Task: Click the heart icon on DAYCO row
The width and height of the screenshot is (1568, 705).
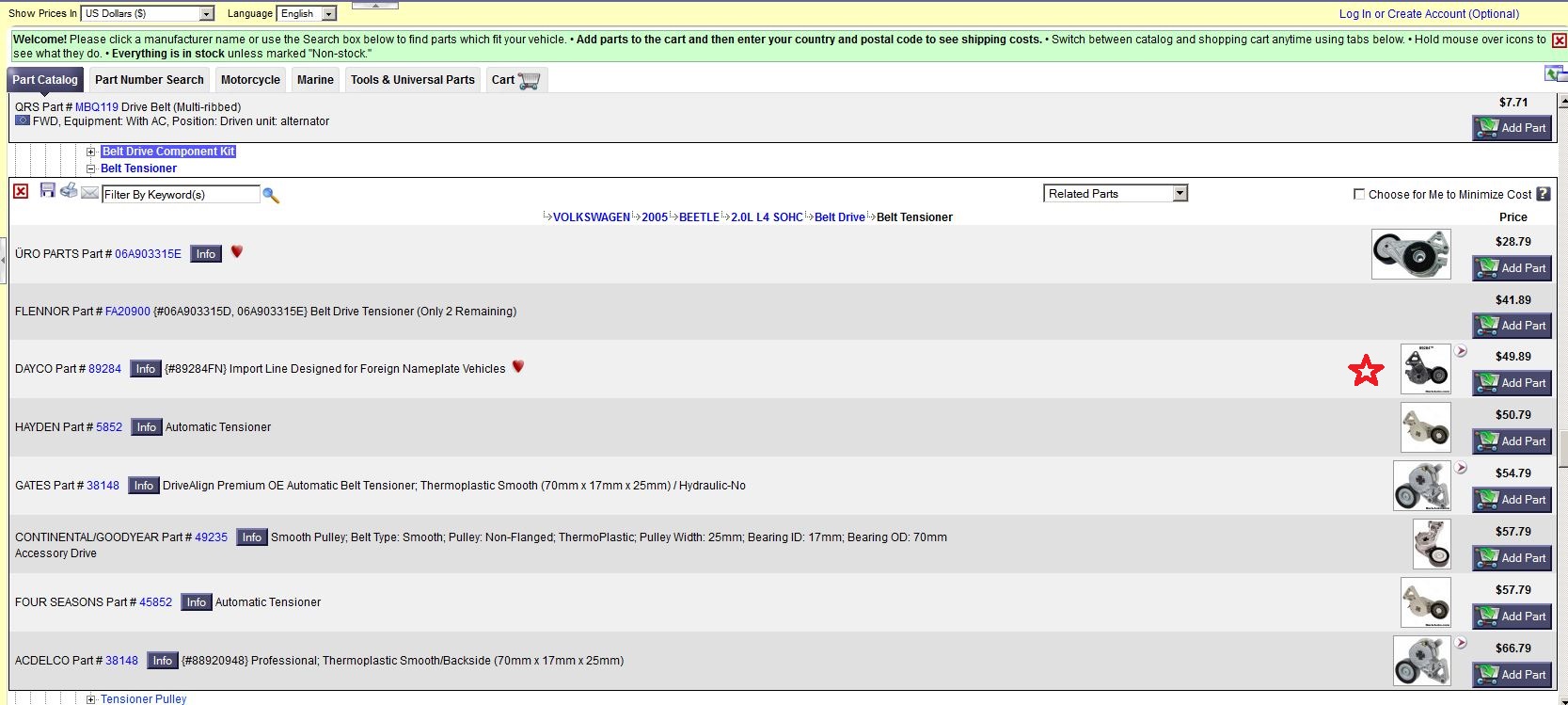Action: tap(518, 366)
